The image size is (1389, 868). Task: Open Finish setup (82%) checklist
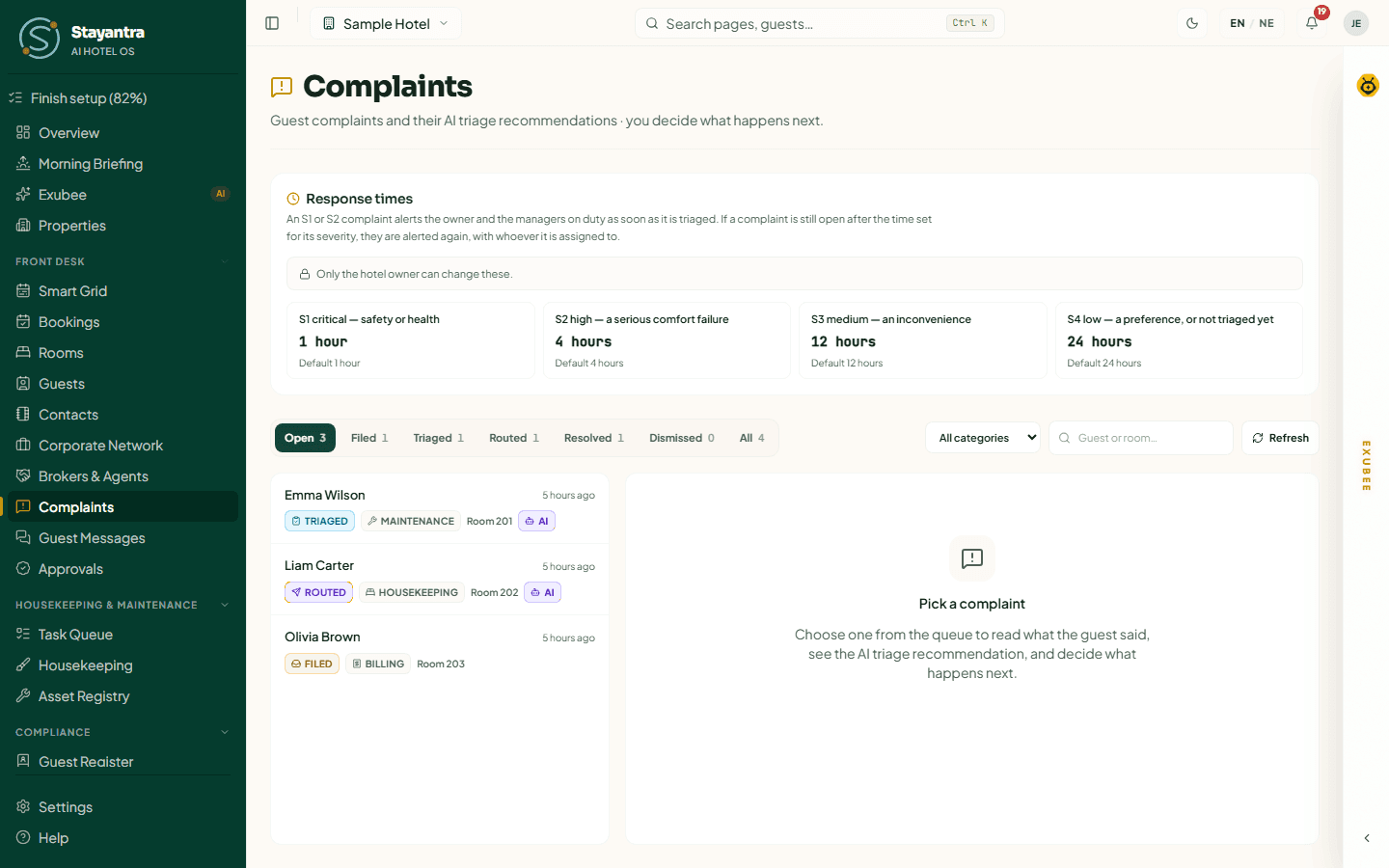pyautogui.click(x=123, y=98)
